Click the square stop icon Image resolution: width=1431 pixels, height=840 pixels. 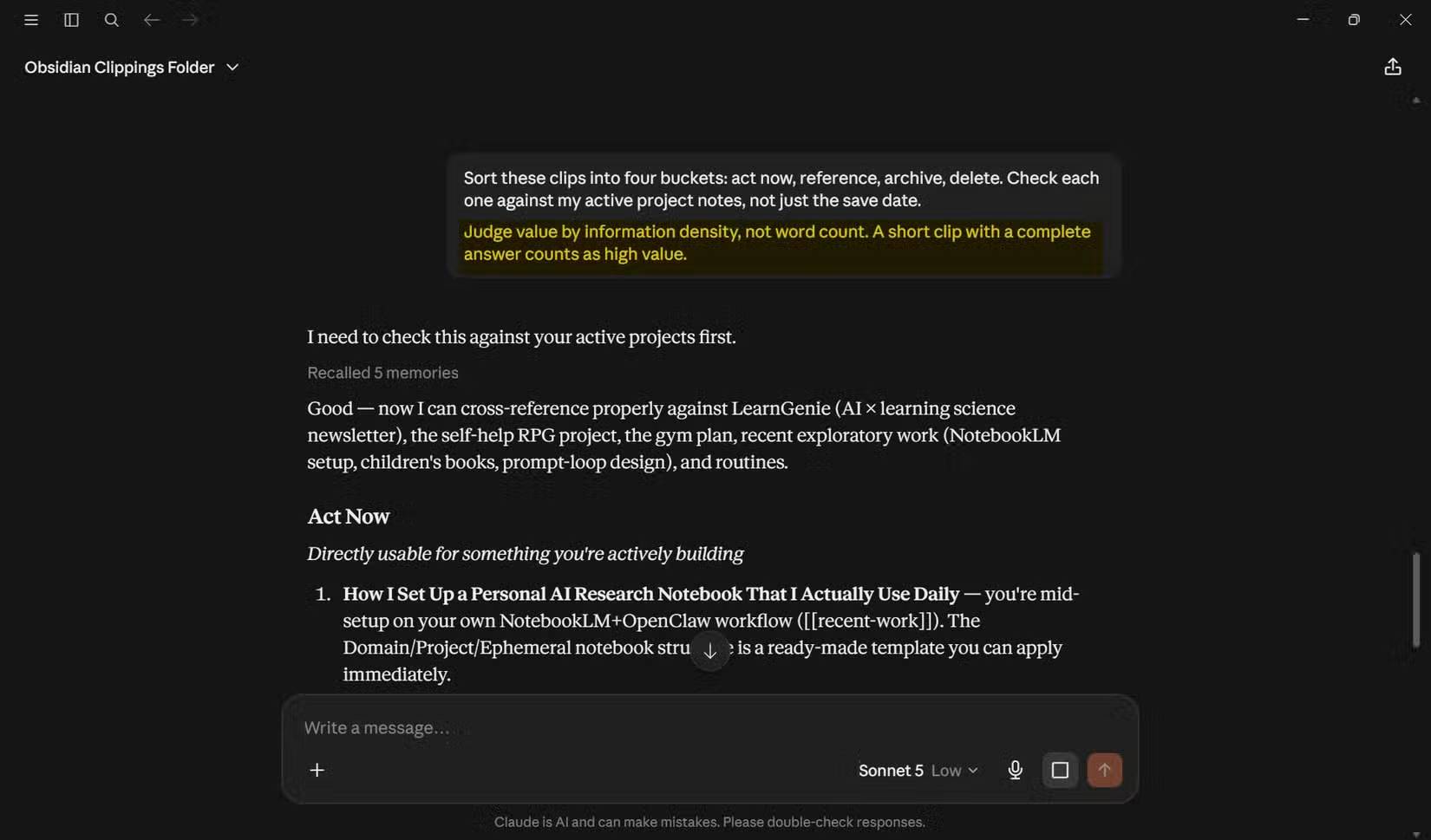(1060, 770)
